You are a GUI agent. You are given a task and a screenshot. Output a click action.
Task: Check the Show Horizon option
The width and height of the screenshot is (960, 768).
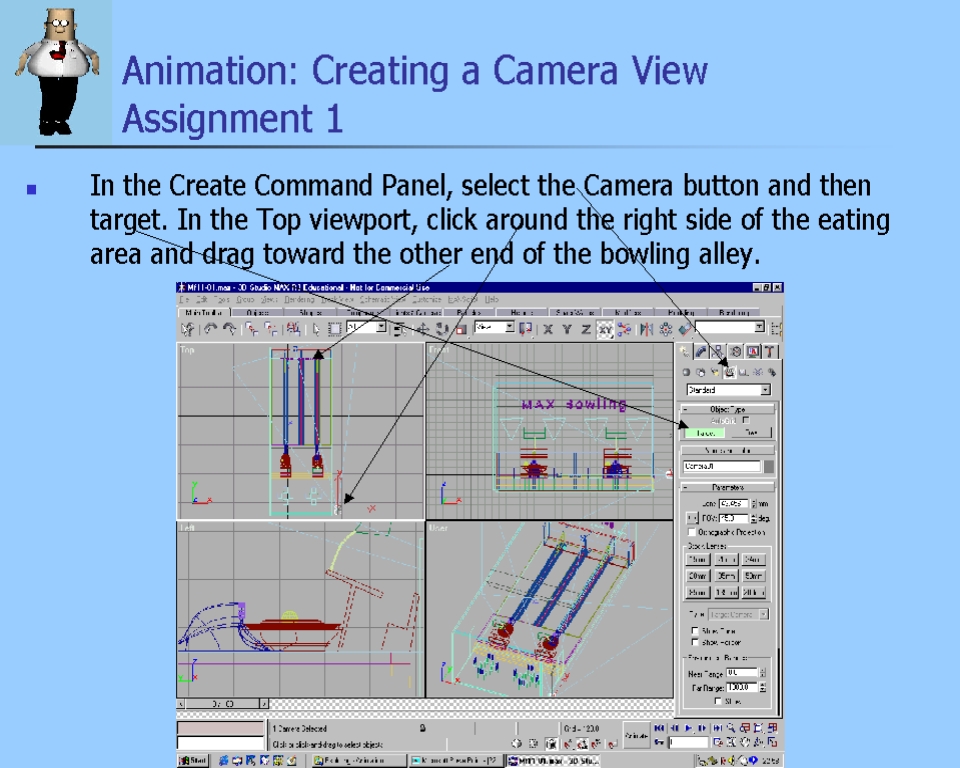click(x=695, y=642)
